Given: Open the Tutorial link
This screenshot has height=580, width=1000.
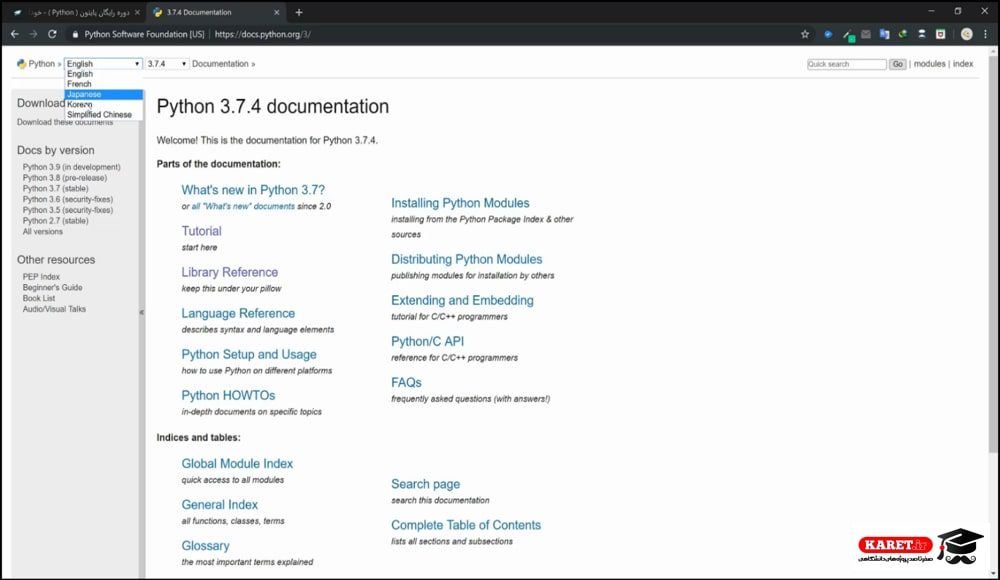Looking at the screenshot, I should (x=202, y=231).
